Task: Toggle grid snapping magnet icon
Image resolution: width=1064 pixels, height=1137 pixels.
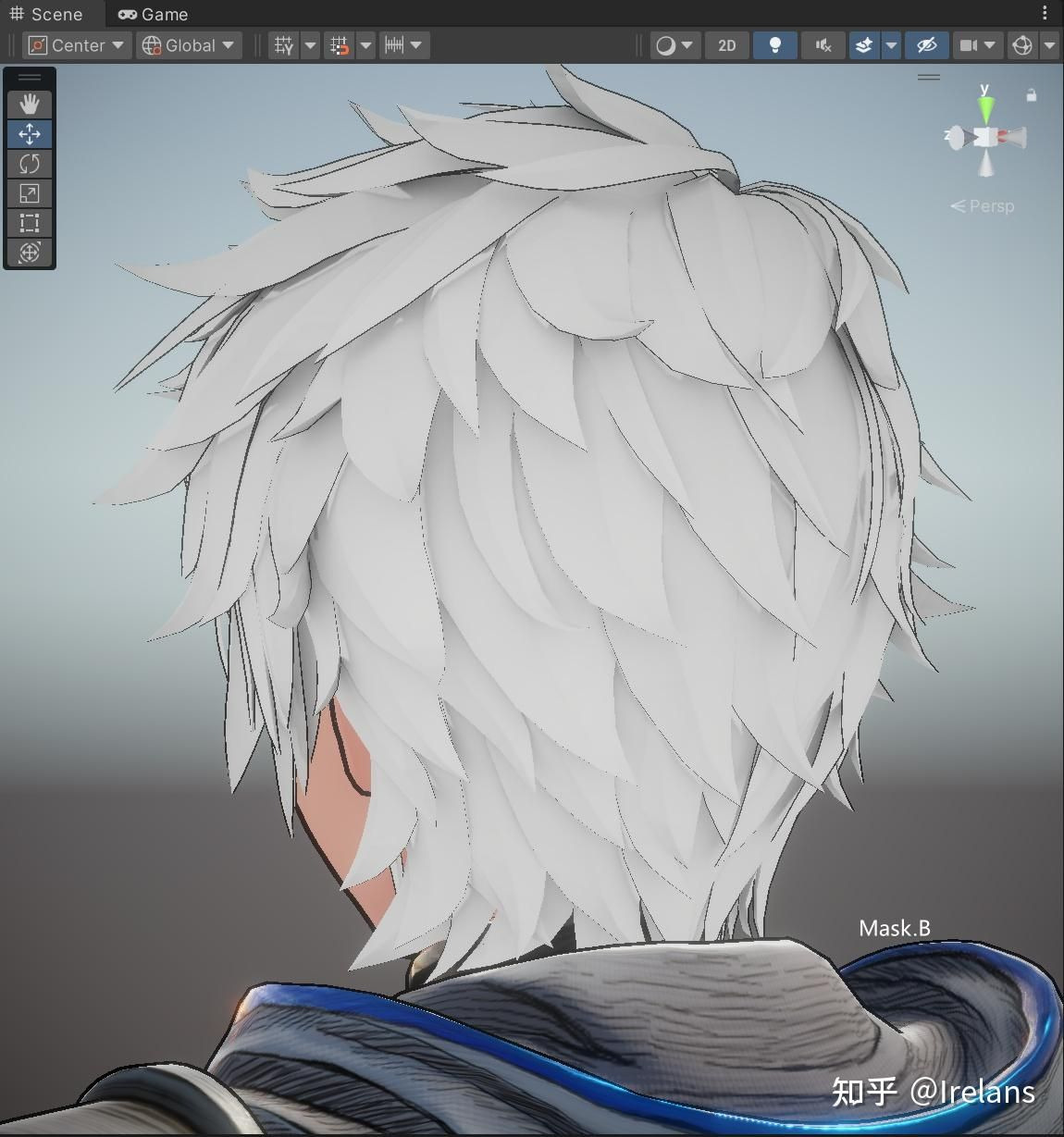Action: [340, 45]
